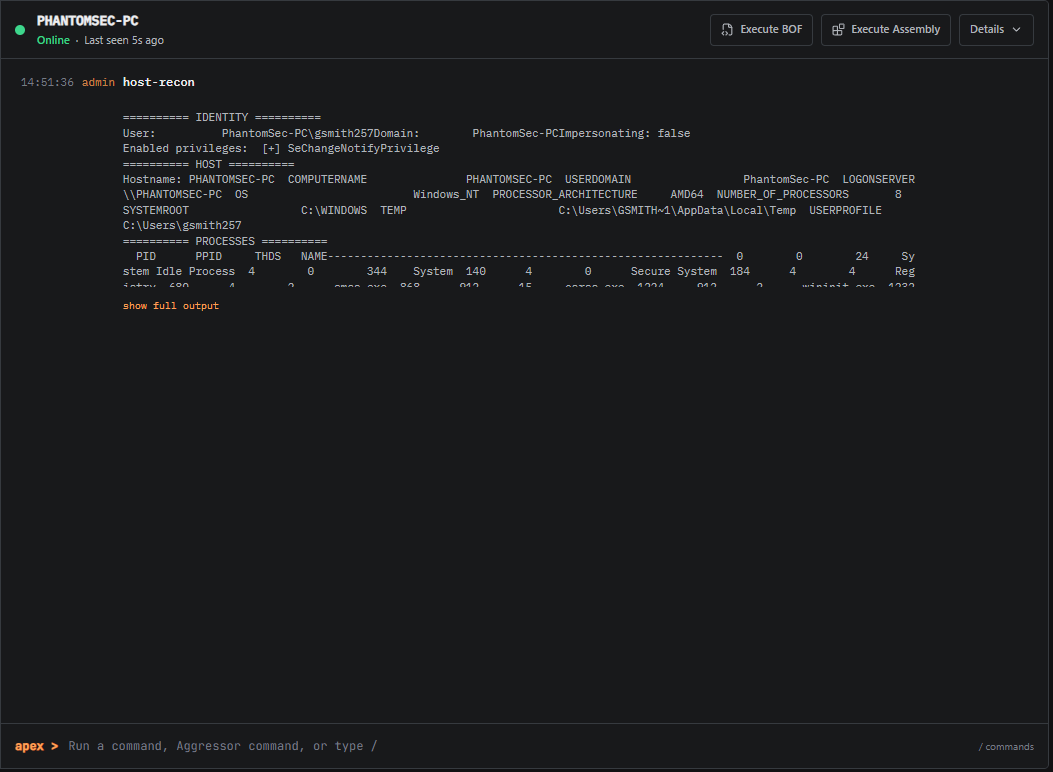Click the IDENTITY section header
This screenshot has width=1053, height=772.
222,117
